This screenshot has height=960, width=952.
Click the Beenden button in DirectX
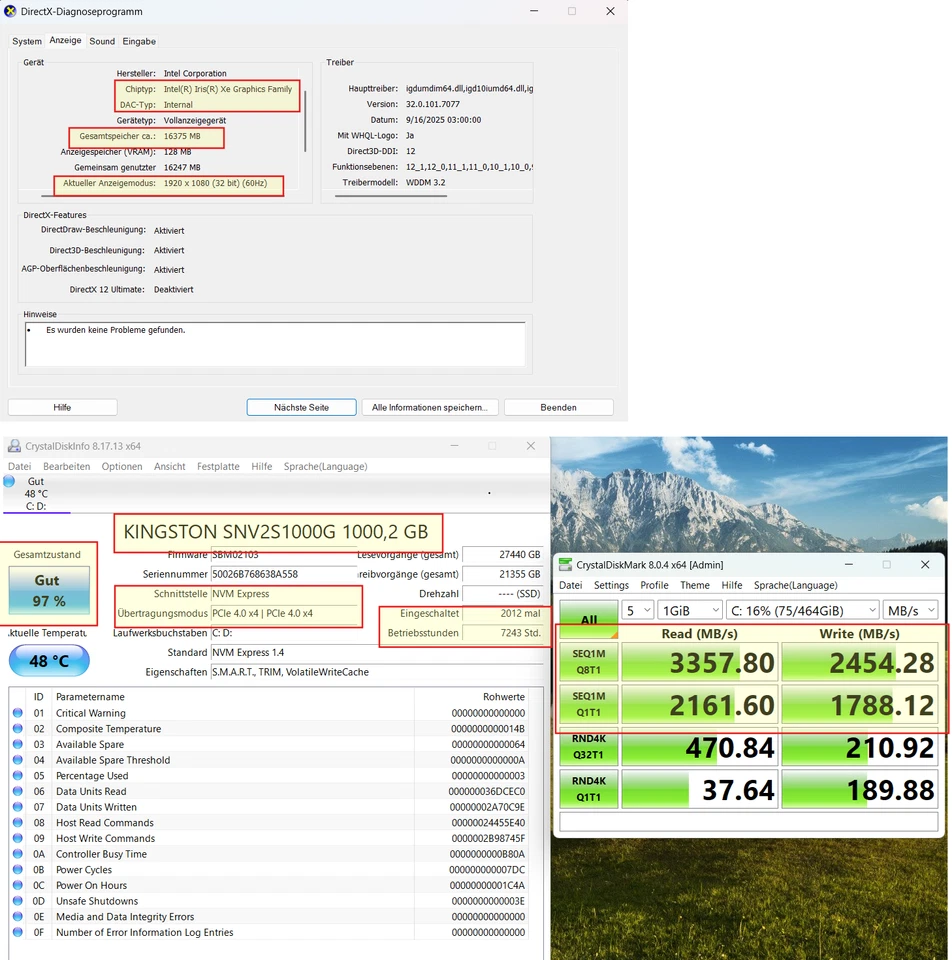[558, 407]
